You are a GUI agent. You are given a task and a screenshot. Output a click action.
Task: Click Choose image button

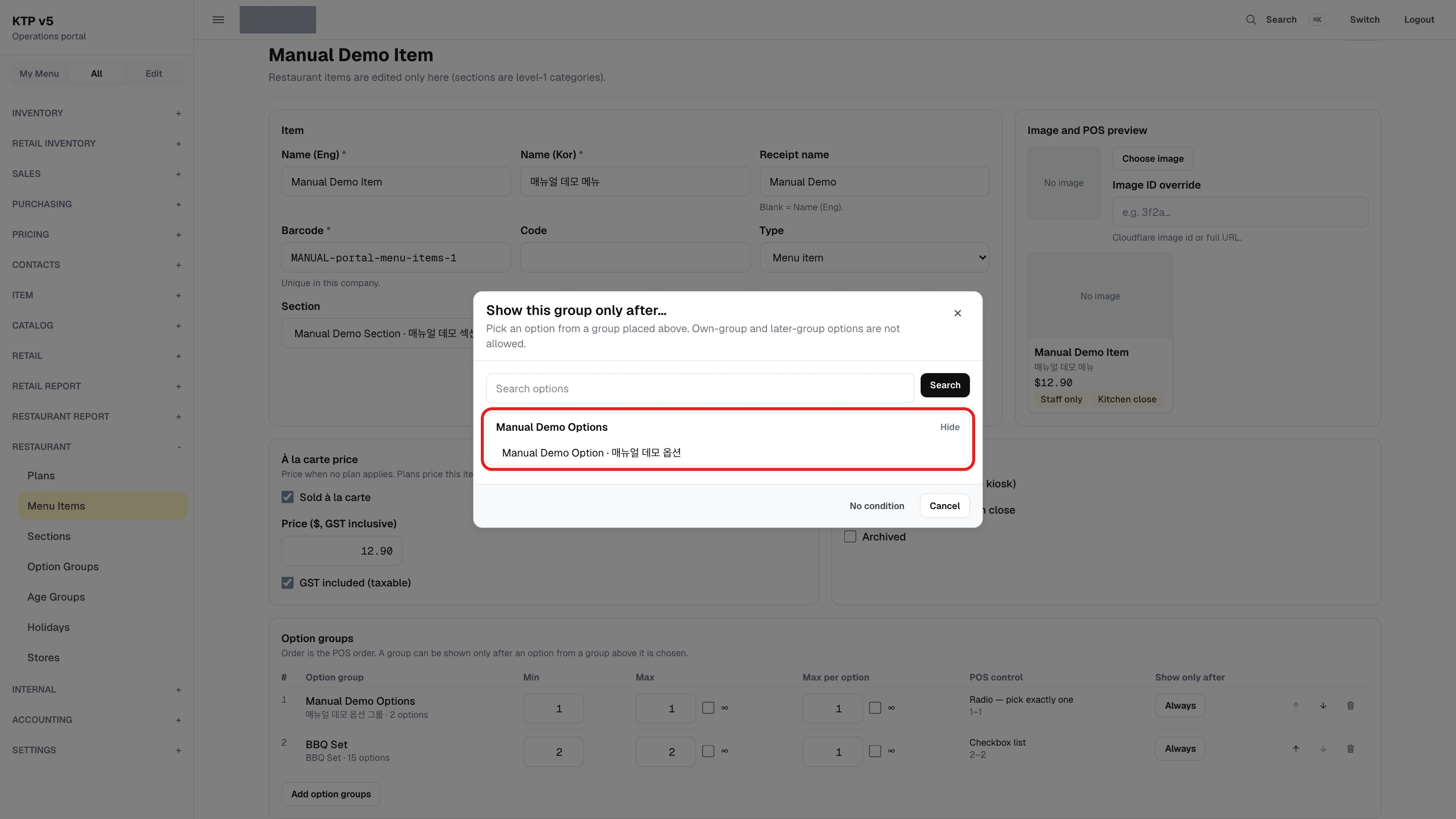(x=1153, y=159)
